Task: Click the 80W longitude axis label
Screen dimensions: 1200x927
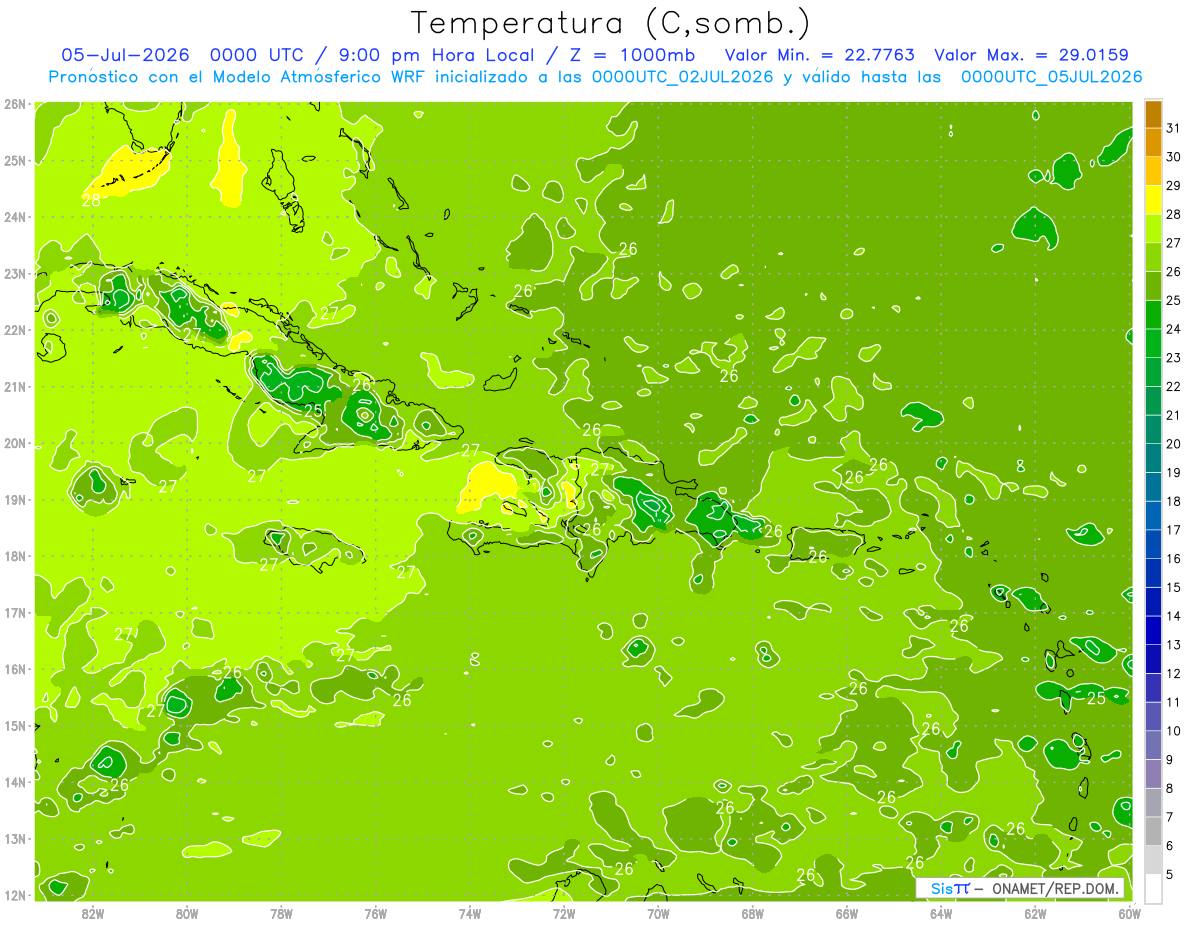Action: 187,913
